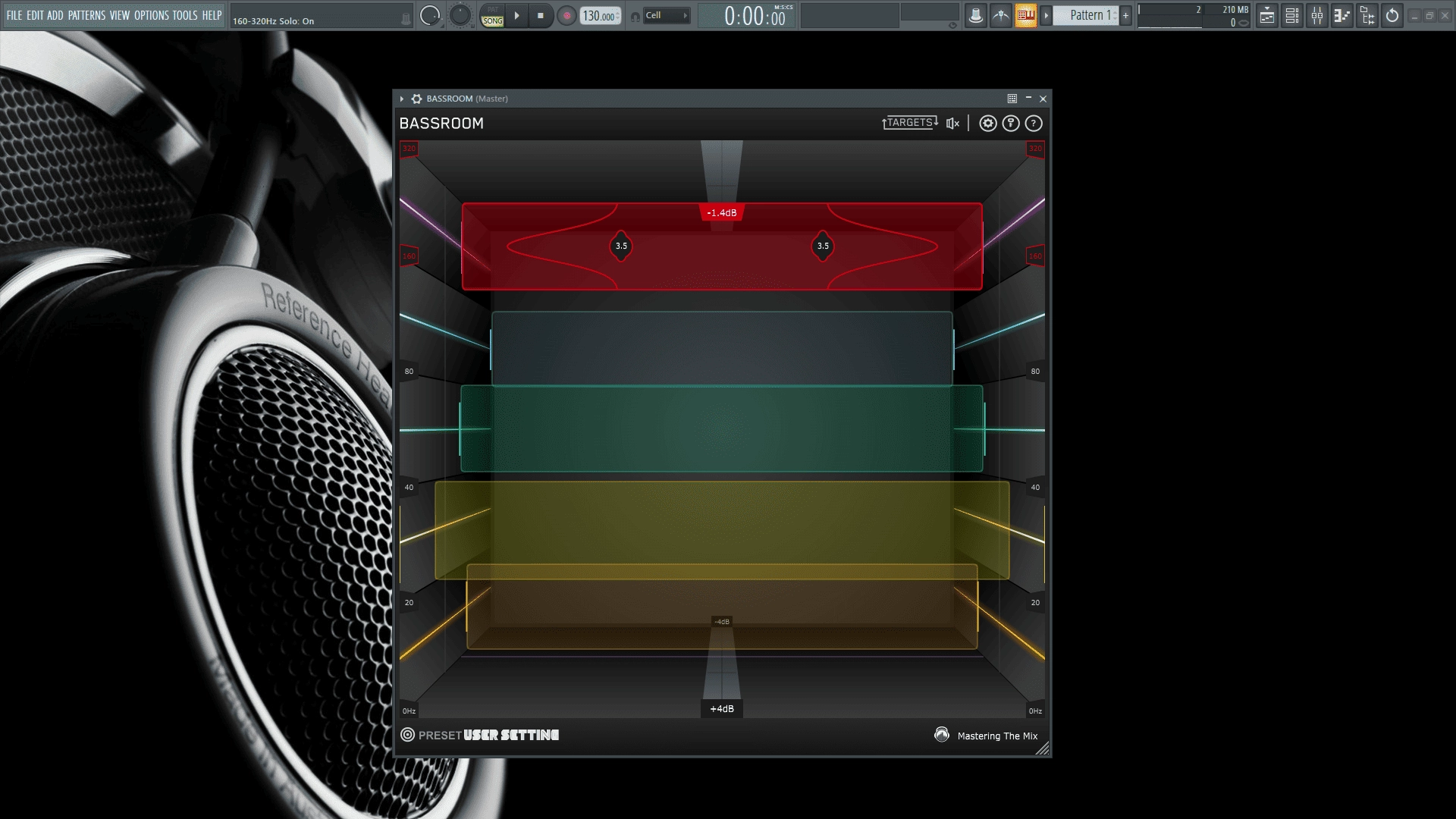Expand the BASSROOM plugin window menu arrow
The height and width of the screenshot is (819, 1456).
pos(402,99)
